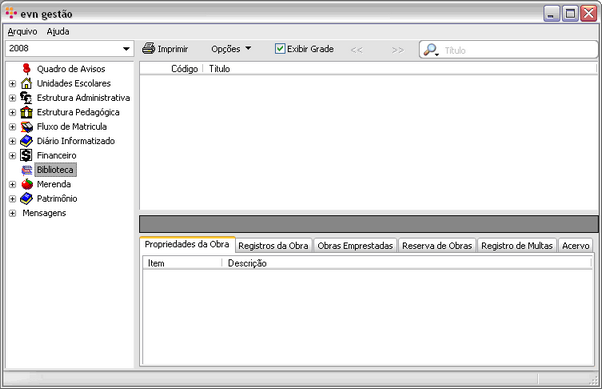Open the Opções dropdown menu
Screen dimensions: 602x389
point(231,49)
